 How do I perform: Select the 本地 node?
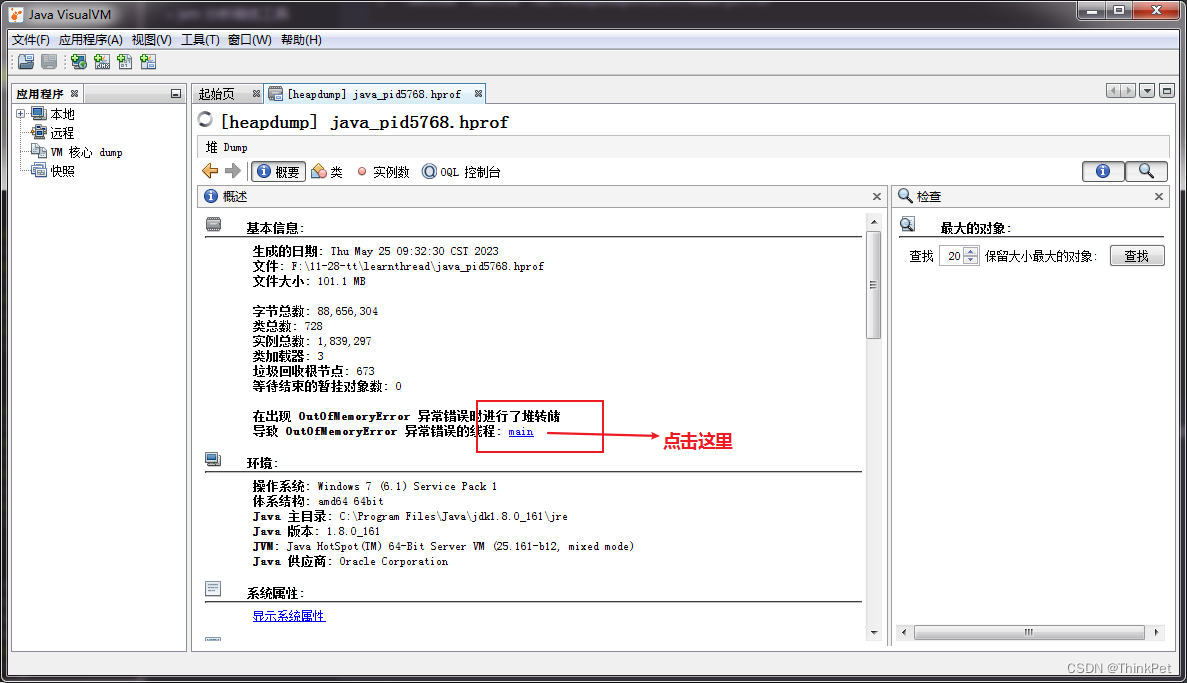pyautogui.click(x=62, y=114)
